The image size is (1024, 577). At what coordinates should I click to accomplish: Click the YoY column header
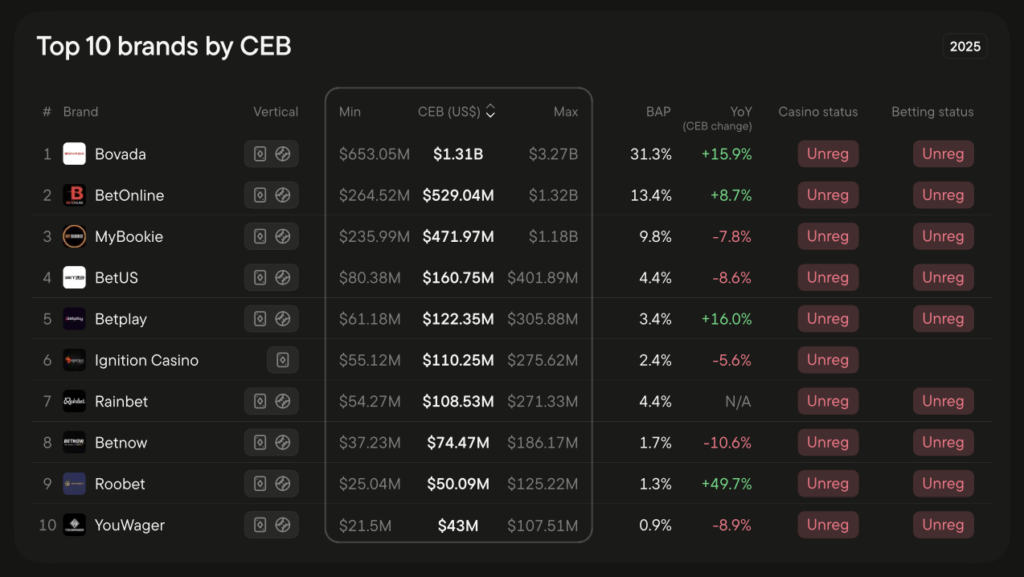tap(739, 112)
